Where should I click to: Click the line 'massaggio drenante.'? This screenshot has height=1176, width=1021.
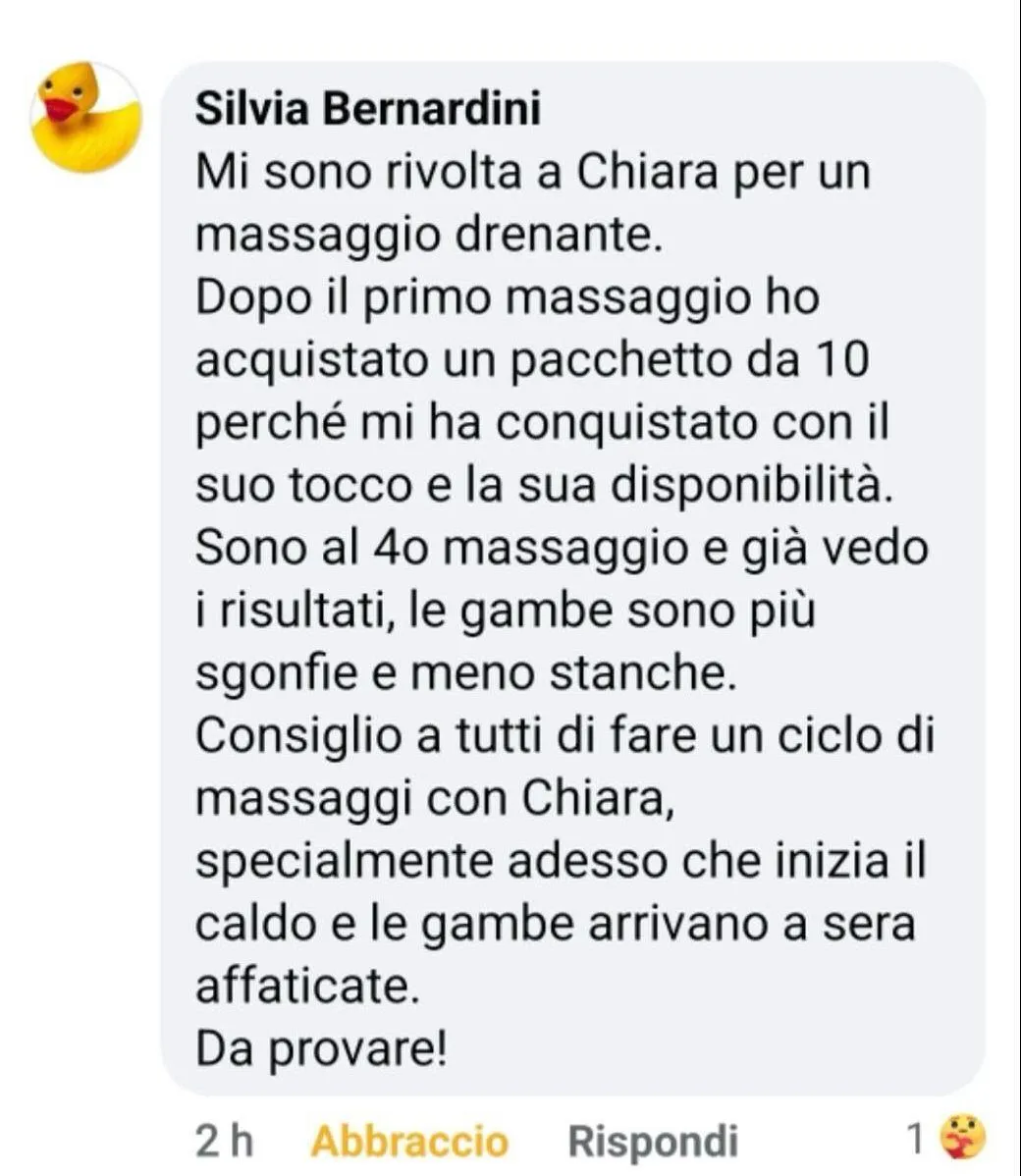coord(429,236)
